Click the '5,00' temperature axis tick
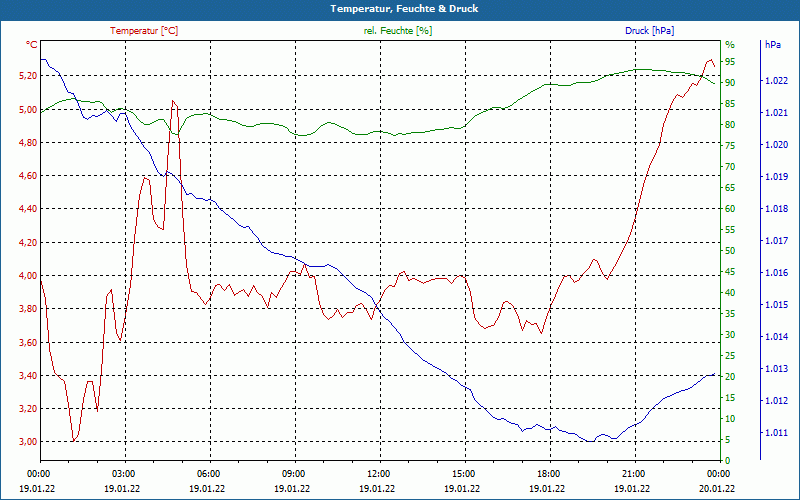800x500 pixels. 29,109
